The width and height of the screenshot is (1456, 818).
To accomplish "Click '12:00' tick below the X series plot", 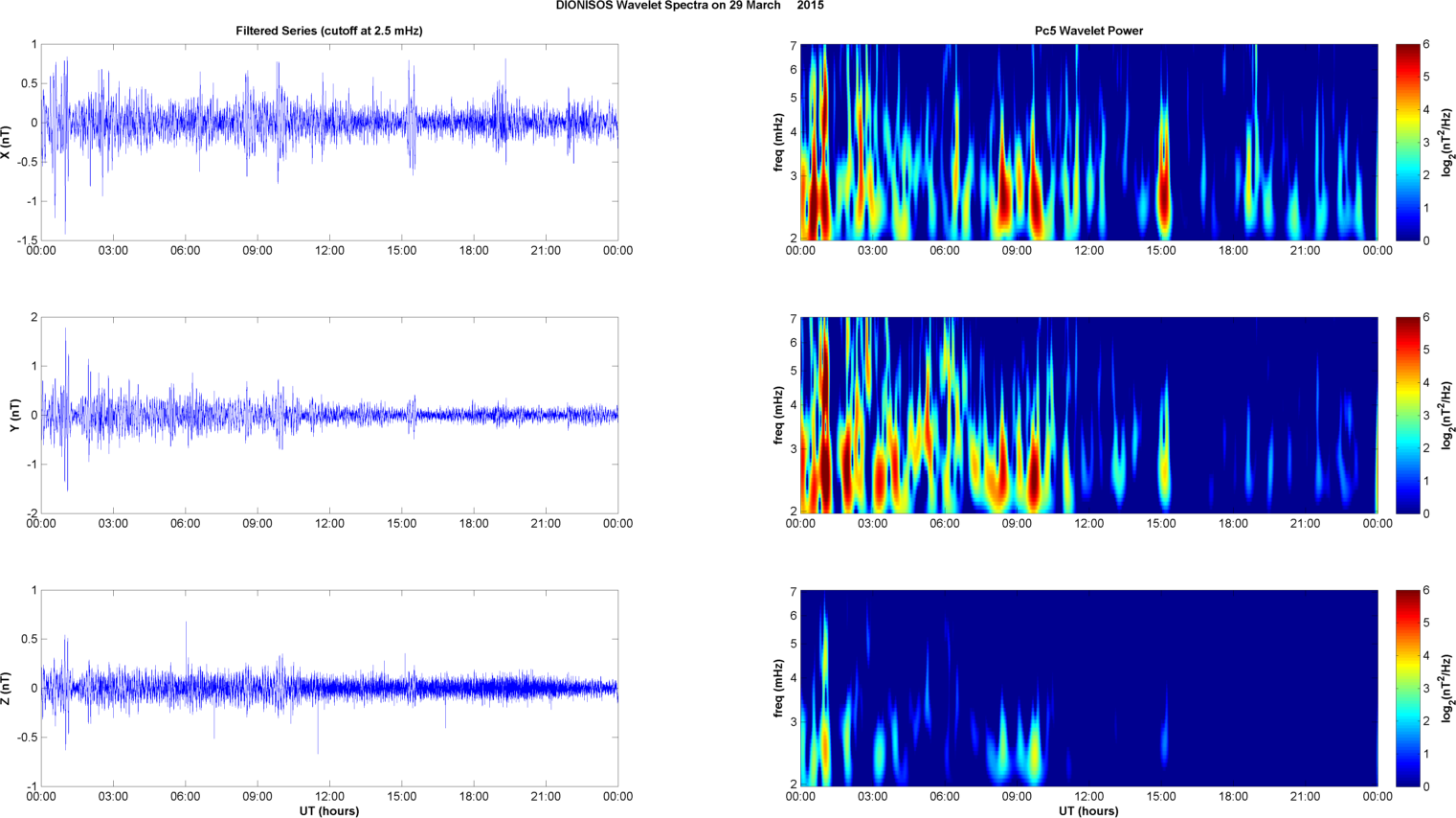I will click(329, 250).
